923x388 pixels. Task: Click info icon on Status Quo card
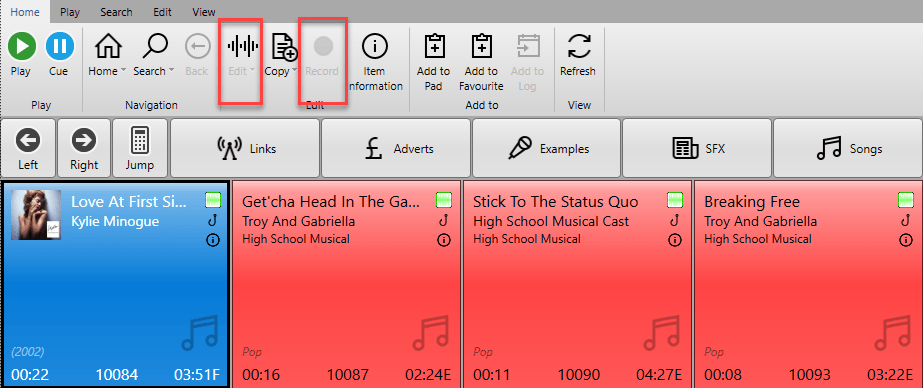click(x=675, y=240)
